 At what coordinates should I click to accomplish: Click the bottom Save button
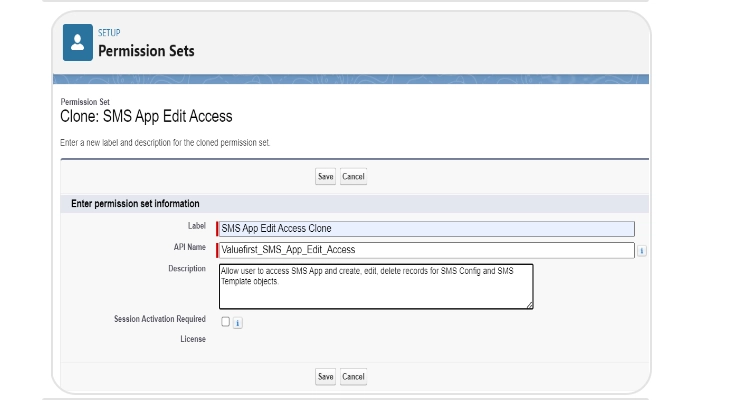[325, 377]
